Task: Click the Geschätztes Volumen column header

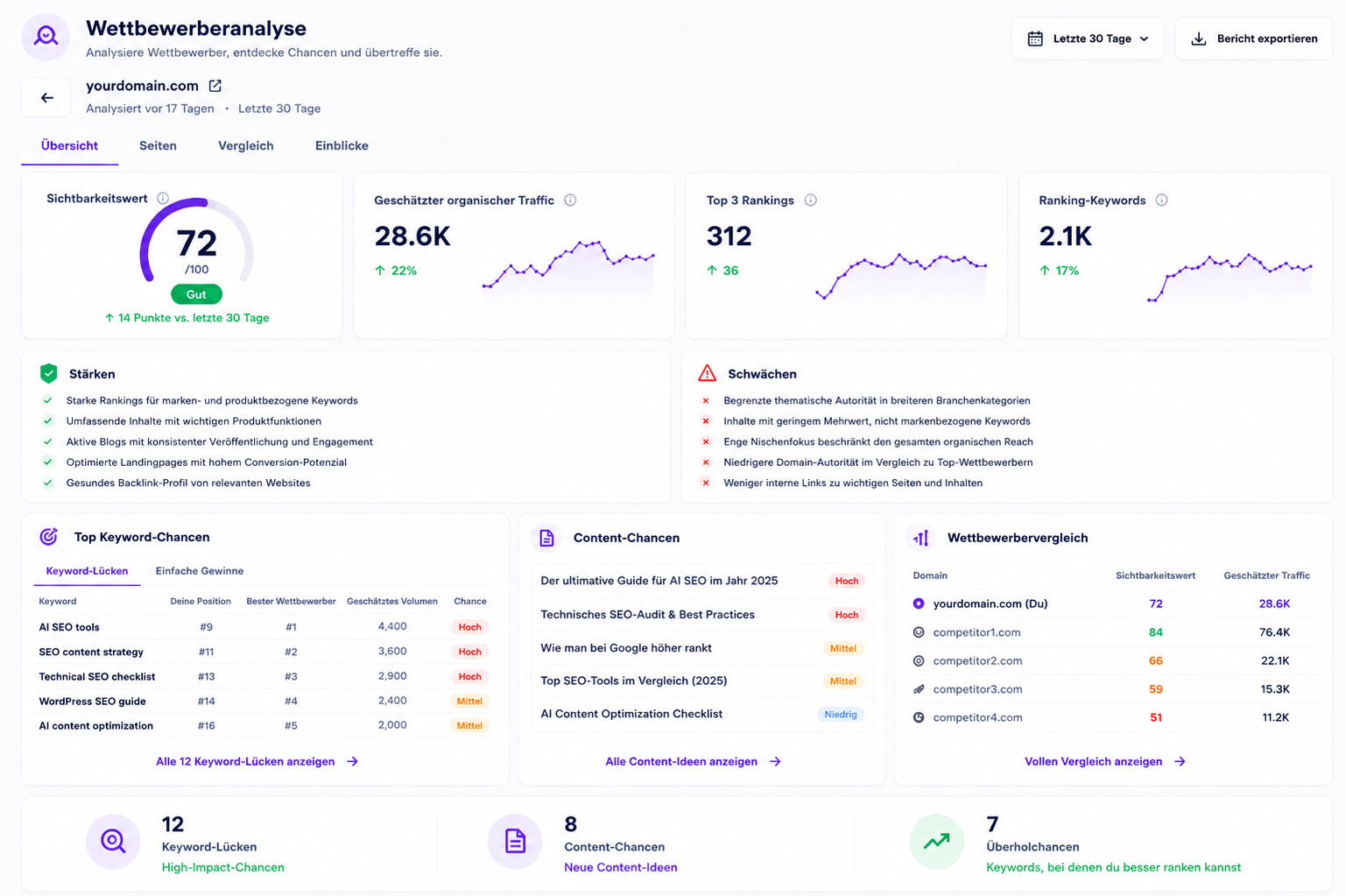Action: point(392,602)
